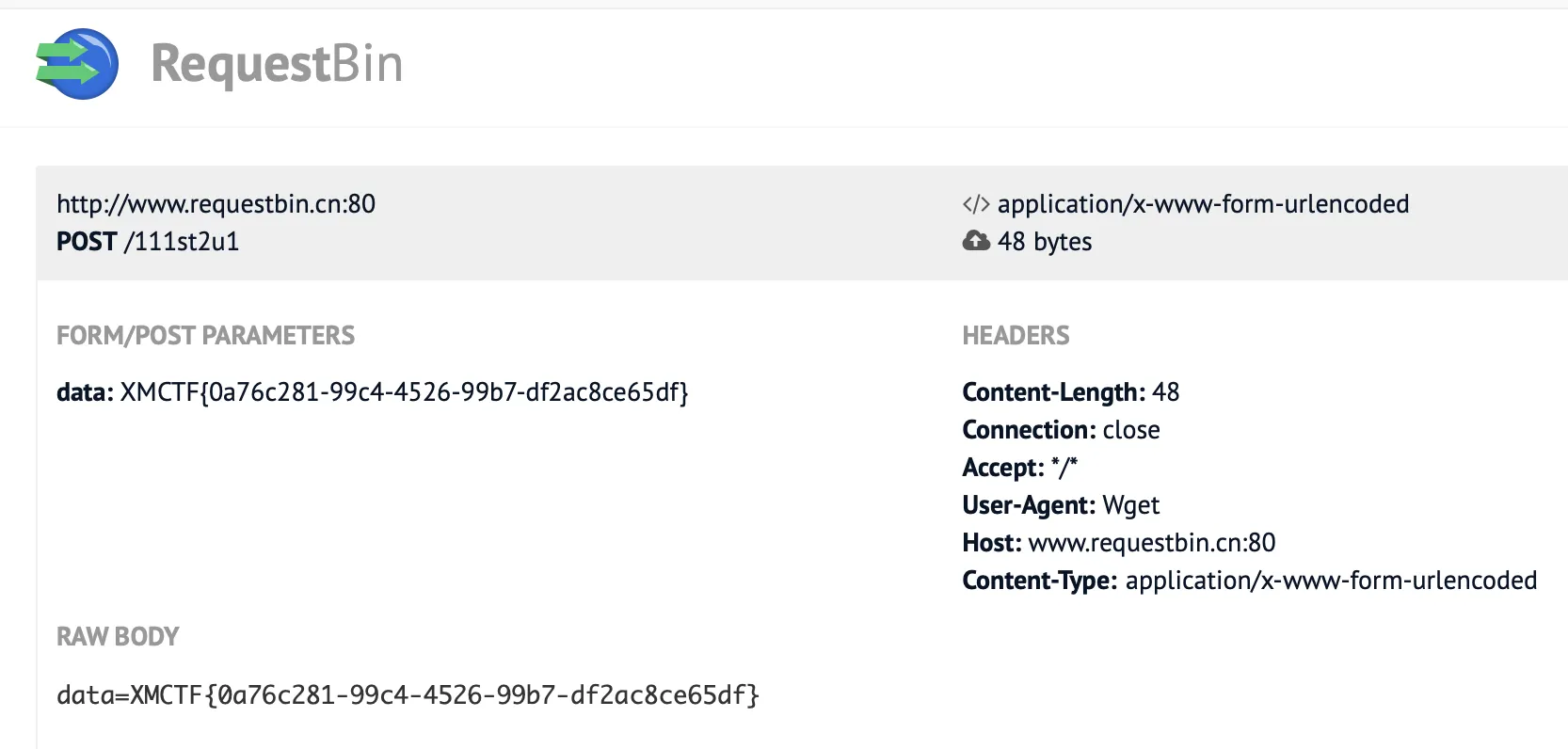Click the /111st2u1 request path

pos(182,242)
